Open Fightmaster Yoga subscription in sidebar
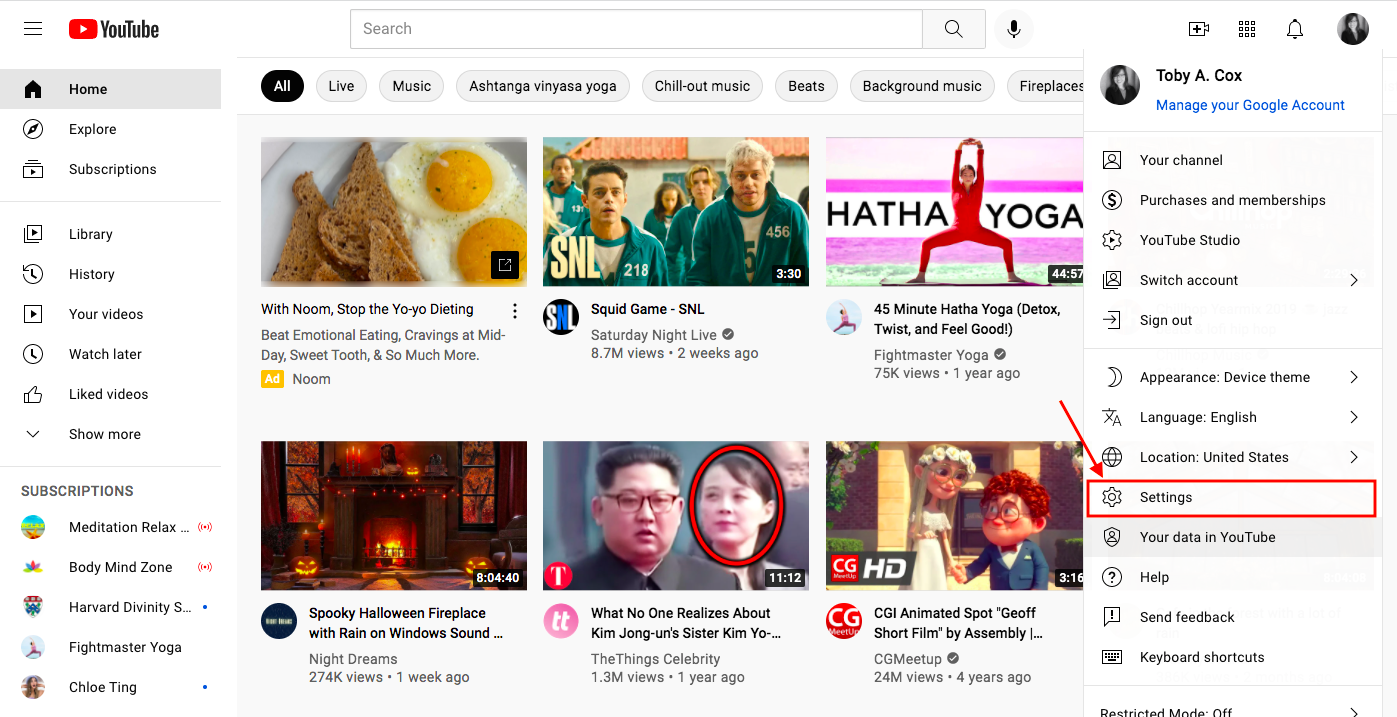 (x=110, y=647)
